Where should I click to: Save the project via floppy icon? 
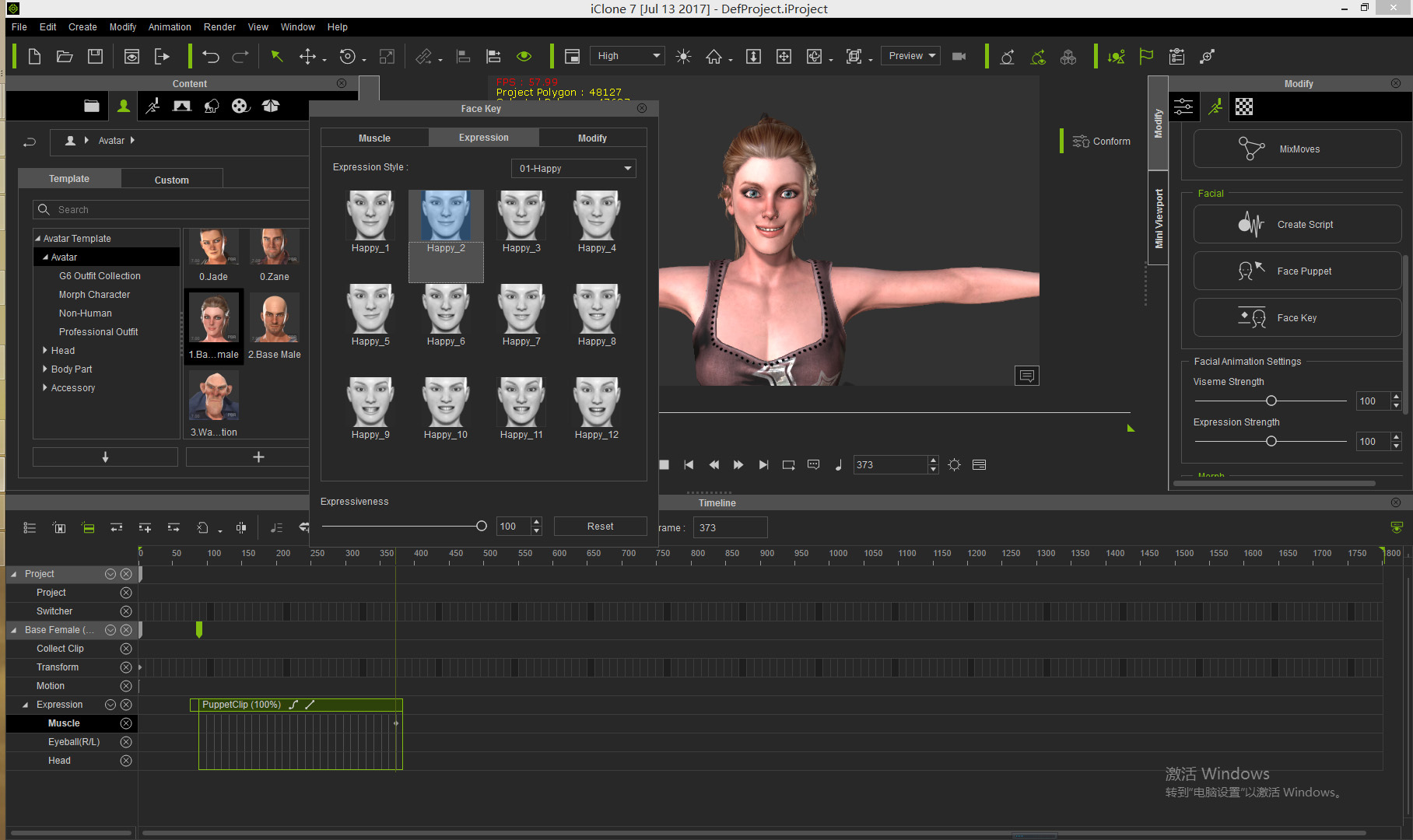coord(95,56)
